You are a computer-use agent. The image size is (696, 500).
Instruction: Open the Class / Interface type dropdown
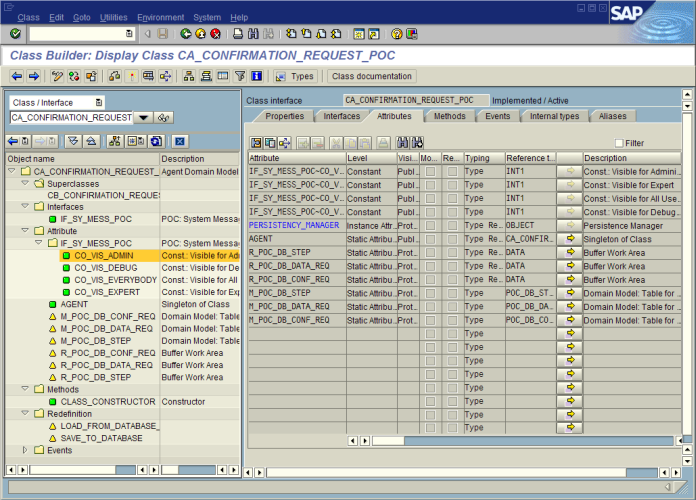[x=99, y=103]
